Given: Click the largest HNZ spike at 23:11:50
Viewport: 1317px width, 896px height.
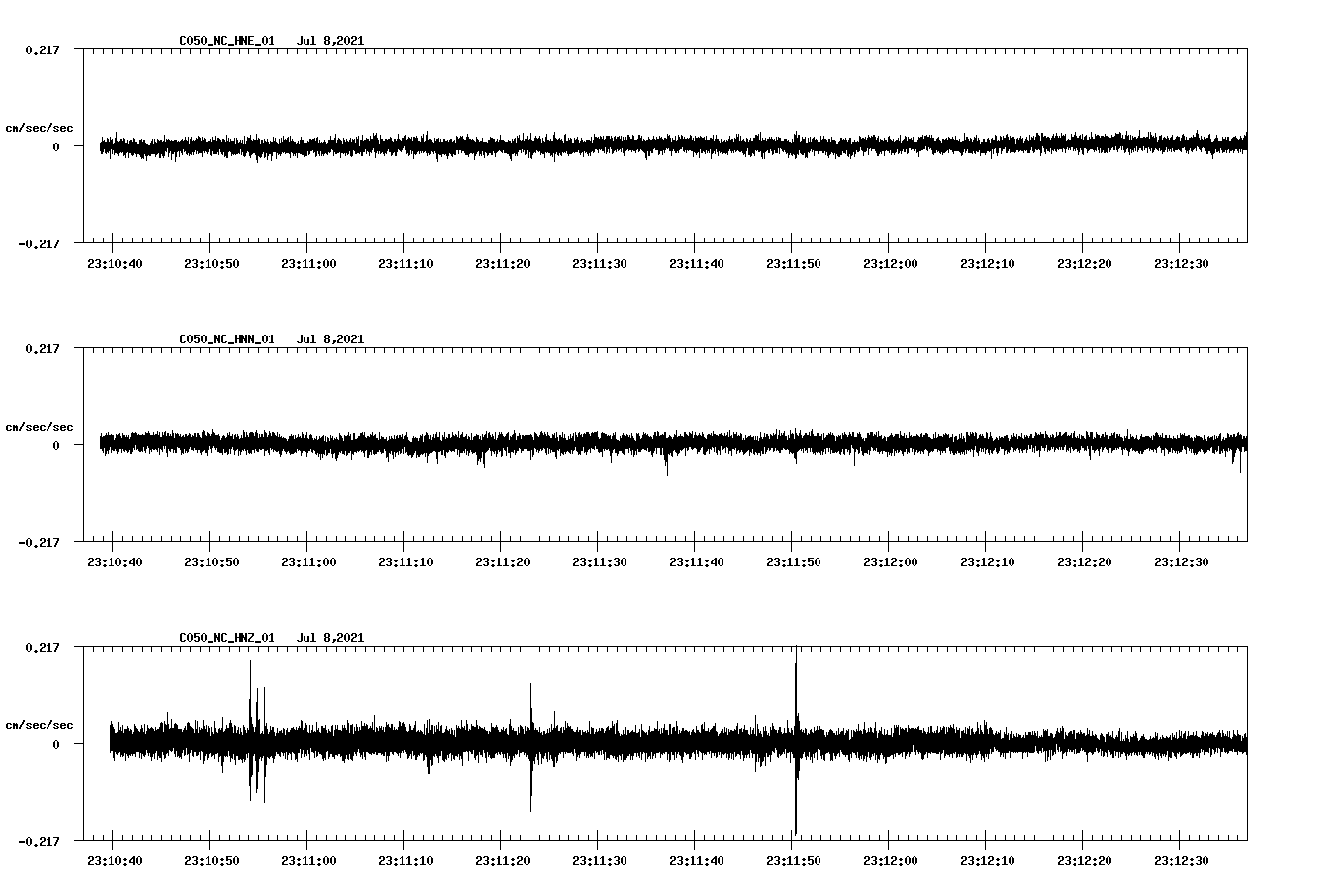Looking at the screenshot, I should 796,742.
